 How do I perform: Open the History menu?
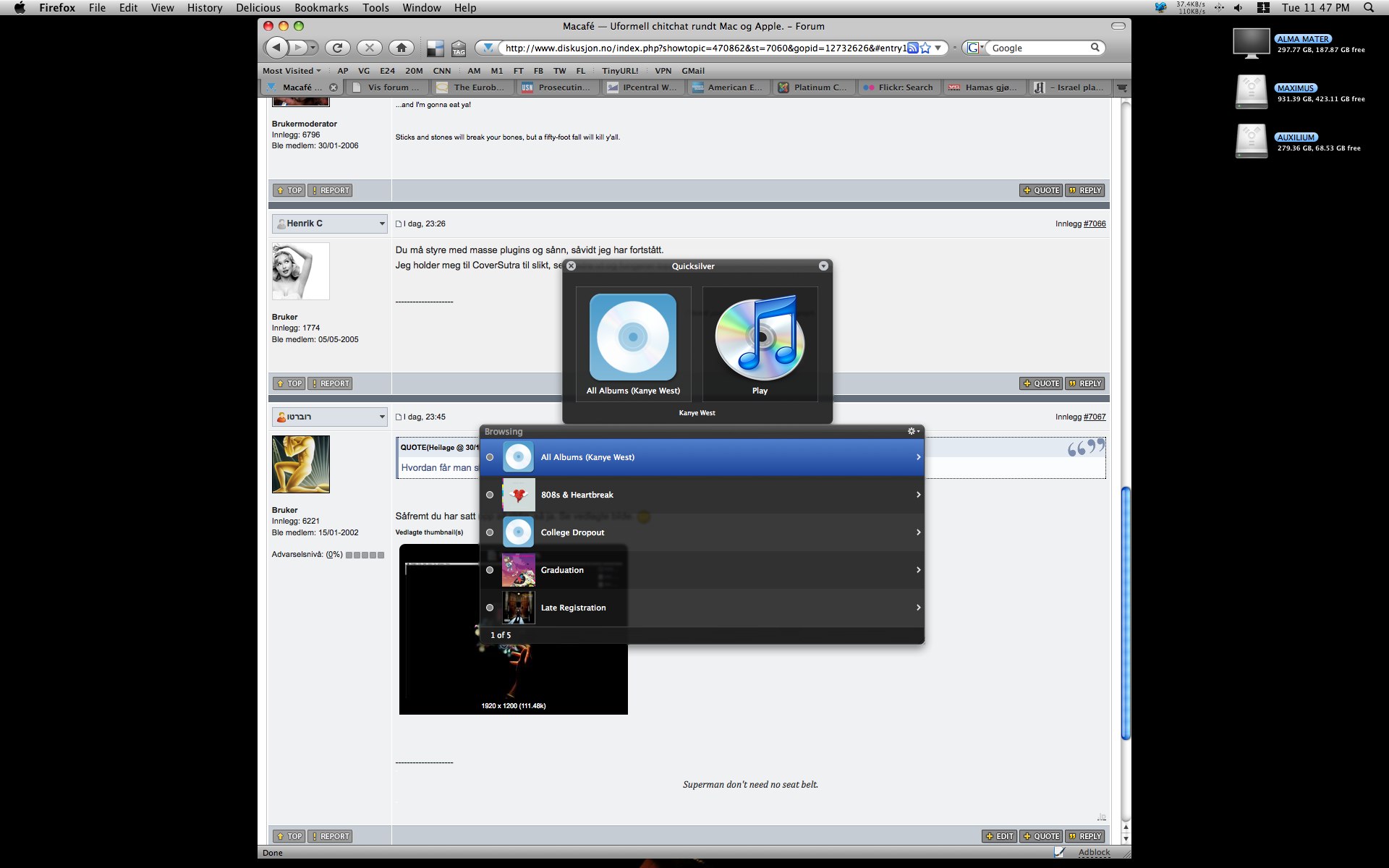[205, 8]
